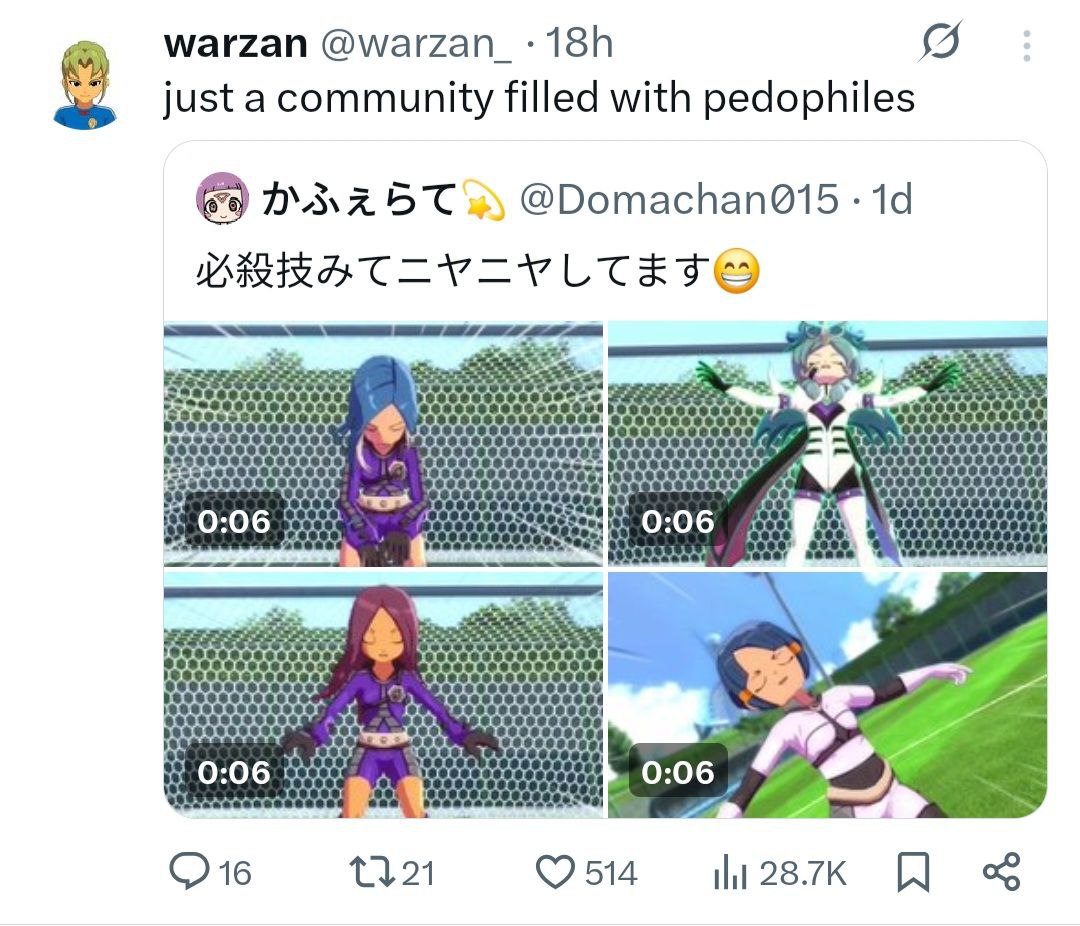The width and height of the screenshot is (1080, 926).
Task: Bookmark the tweet with the bookmark icon
Action: tap(913, 872)
